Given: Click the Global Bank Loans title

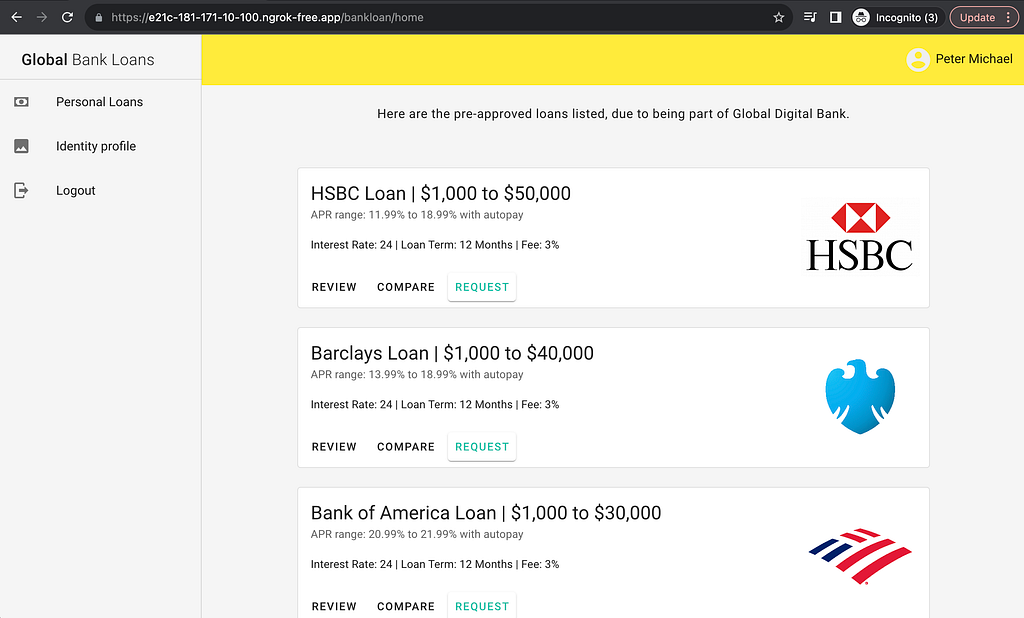Looking at the screenshot, I should [88, 59].
